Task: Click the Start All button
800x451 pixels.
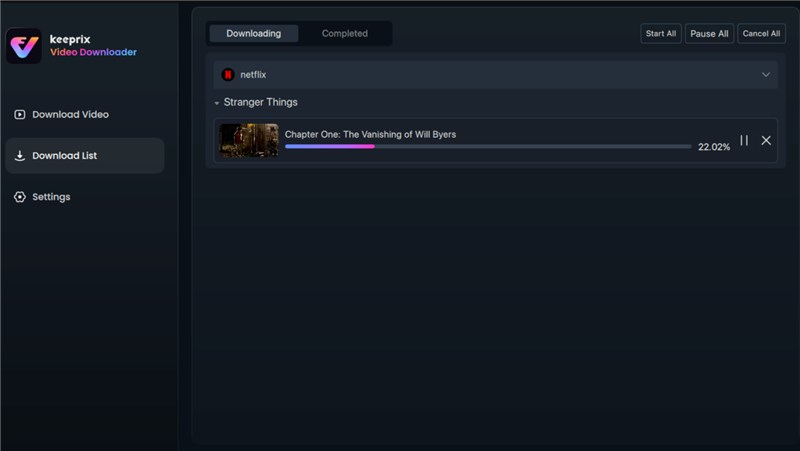Action: coord(661,34)
